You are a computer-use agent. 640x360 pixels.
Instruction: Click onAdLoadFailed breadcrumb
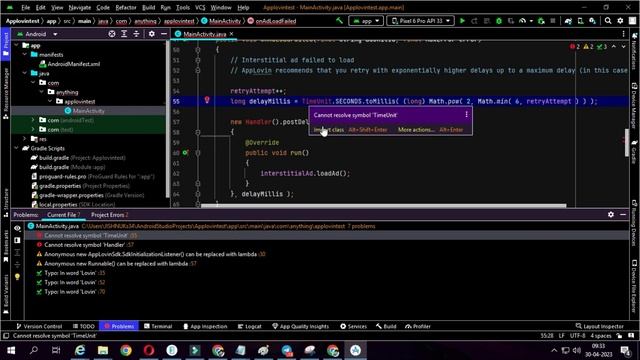point(272,21)
